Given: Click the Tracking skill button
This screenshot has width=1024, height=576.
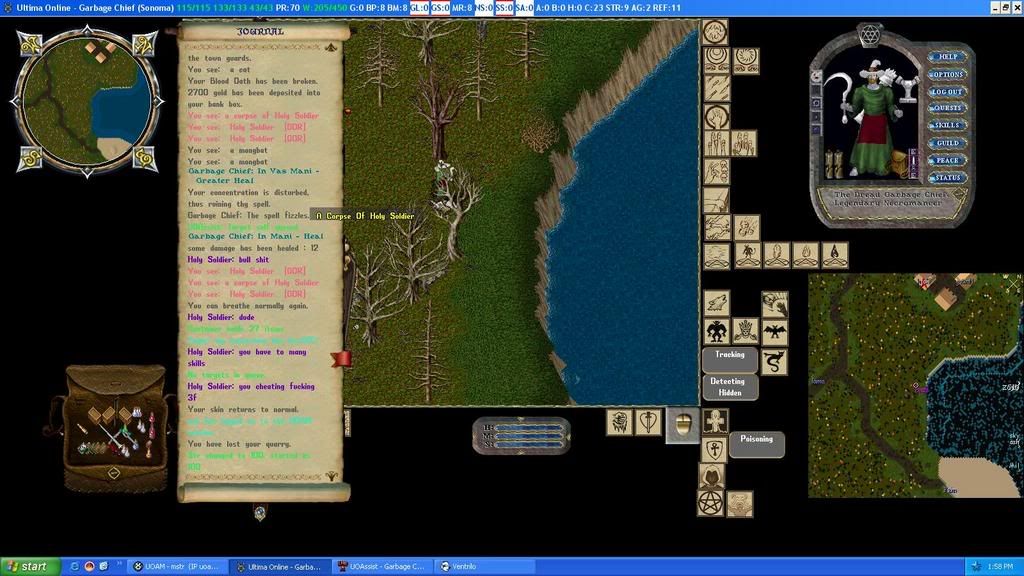Looking at the screenshot, I should coord(729,359).
